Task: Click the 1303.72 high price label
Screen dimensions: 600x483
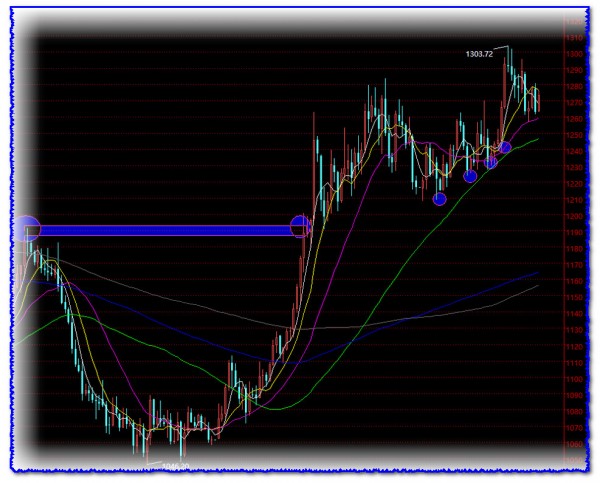Action: 480,53
